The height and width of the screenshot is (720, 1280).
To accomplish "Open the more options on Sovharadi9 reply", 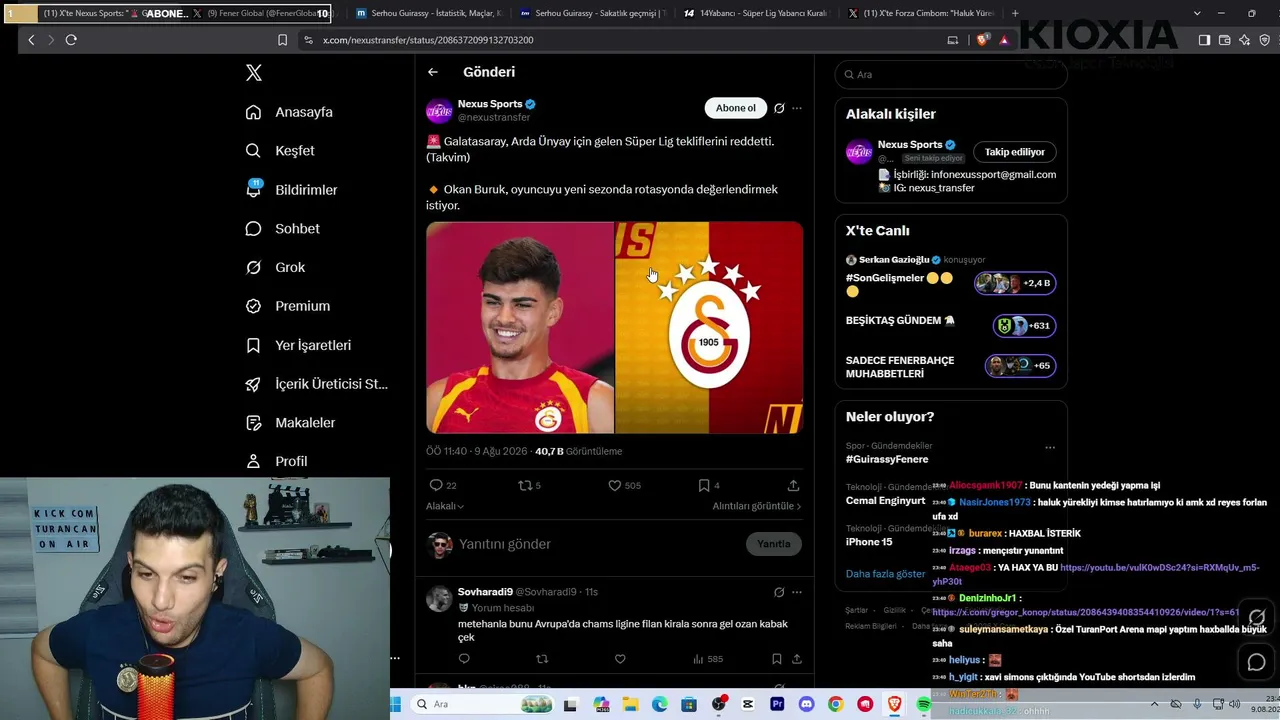I will [796, 592].
